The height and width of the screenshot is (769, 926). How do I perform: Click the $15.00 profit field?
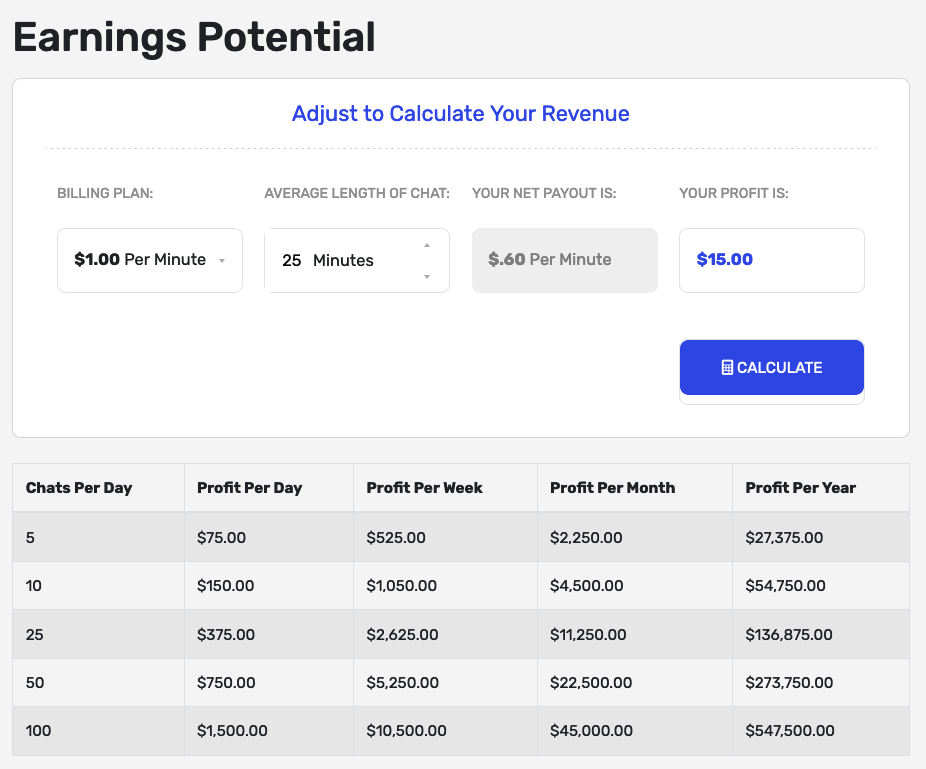coord(772,260)
